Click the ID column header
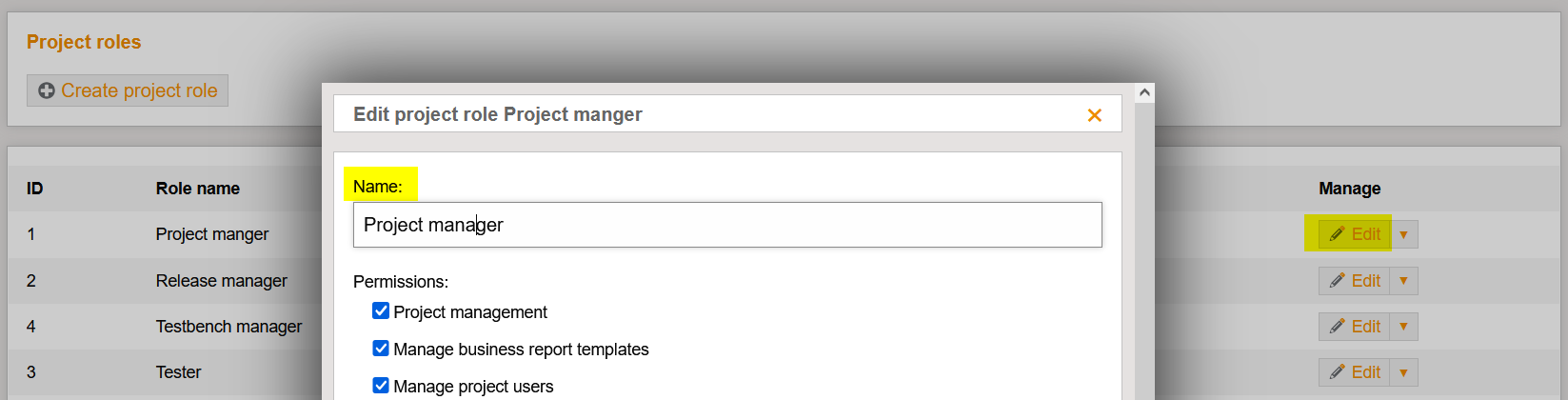This screenshot has height=400, width=1568. 35,189
